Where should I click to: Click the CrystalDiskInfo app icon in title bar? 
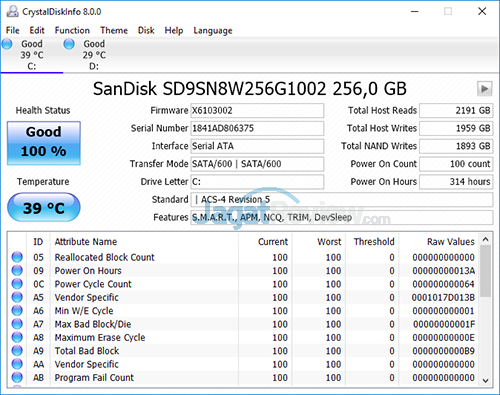(12, 11)
